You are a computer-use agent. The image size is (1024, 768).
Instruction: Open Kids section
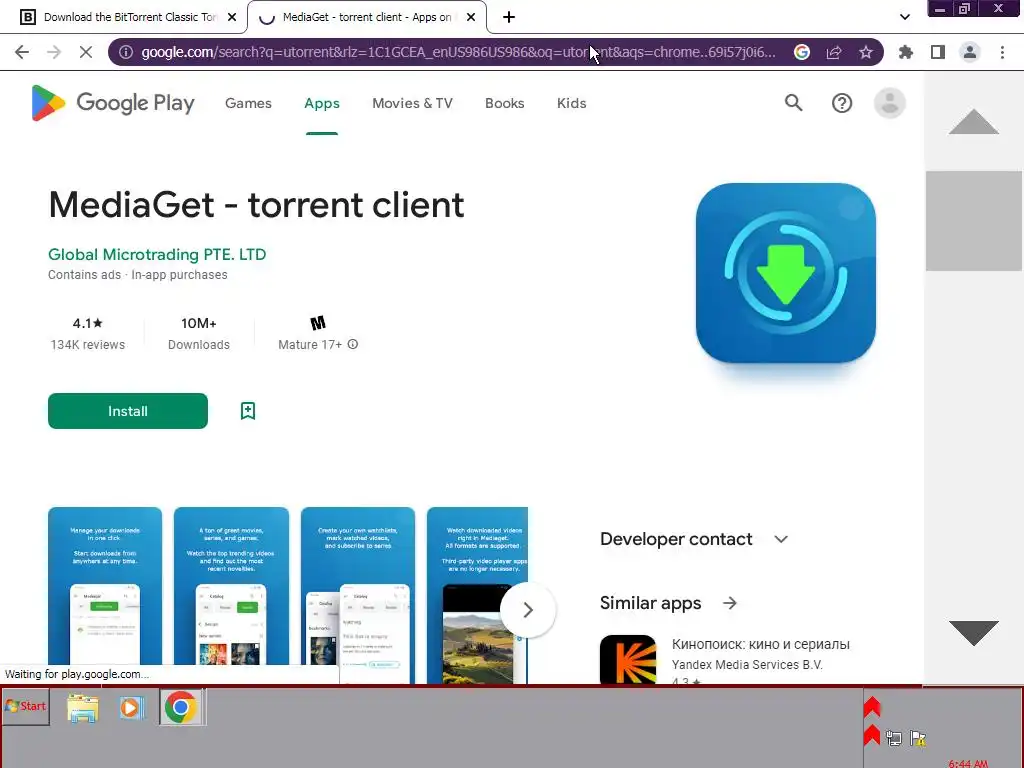(571, 103)
